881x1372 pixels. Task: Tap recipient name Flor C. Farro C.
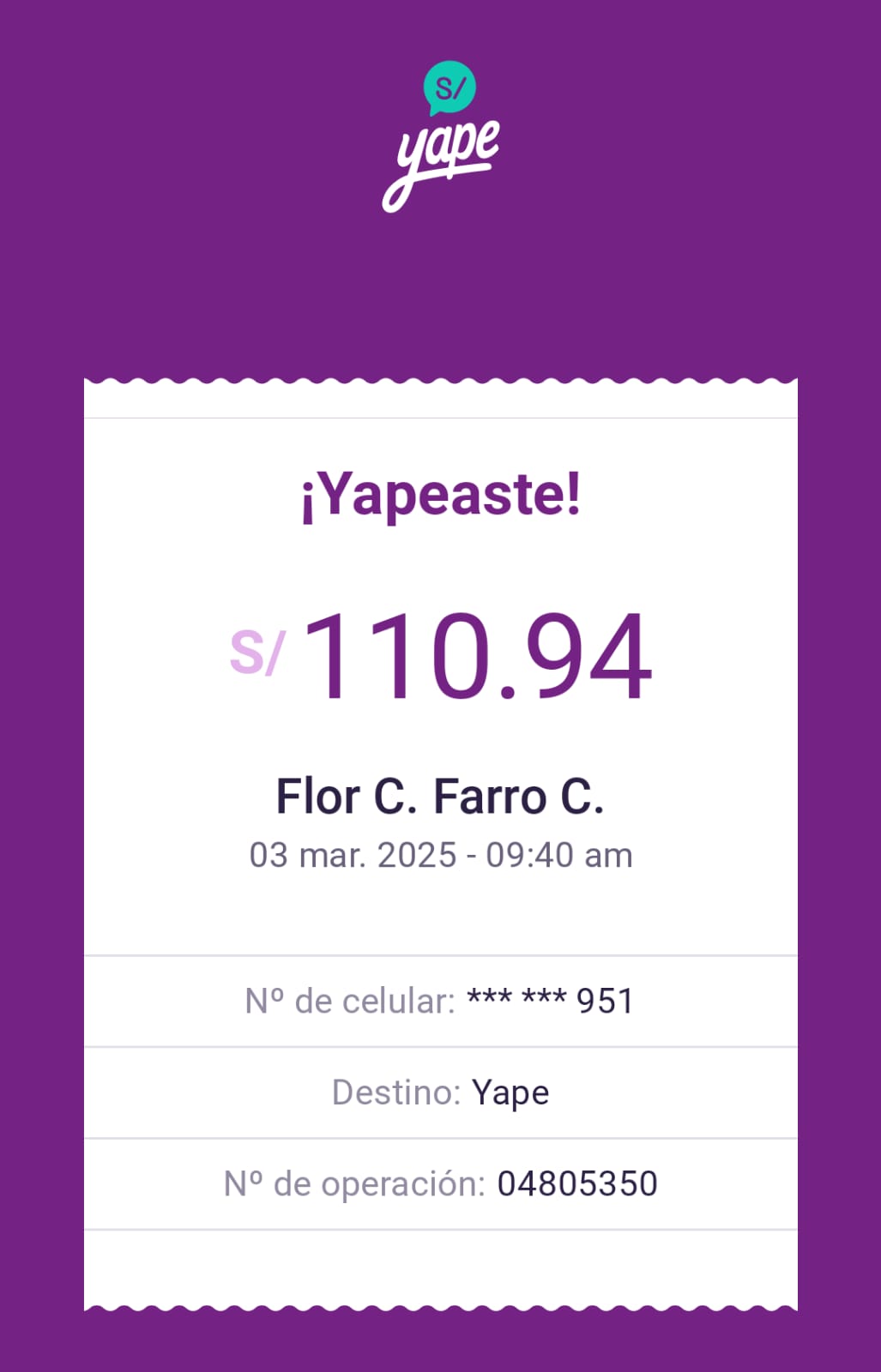[x=440, y=797]
